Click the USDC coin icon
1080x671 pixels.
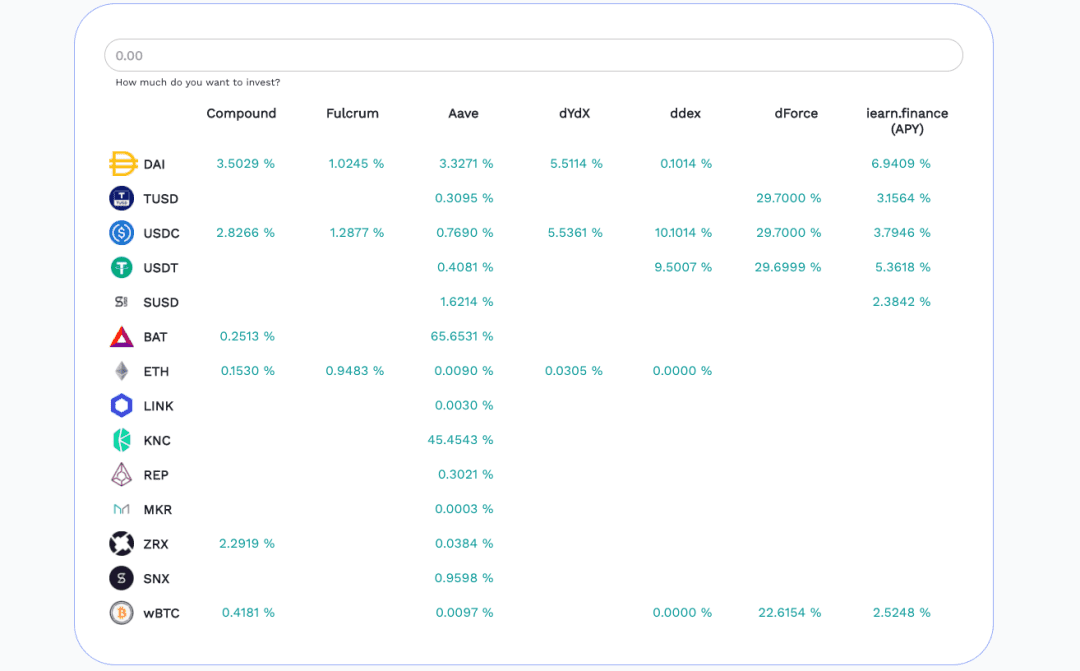pos(122,233)
